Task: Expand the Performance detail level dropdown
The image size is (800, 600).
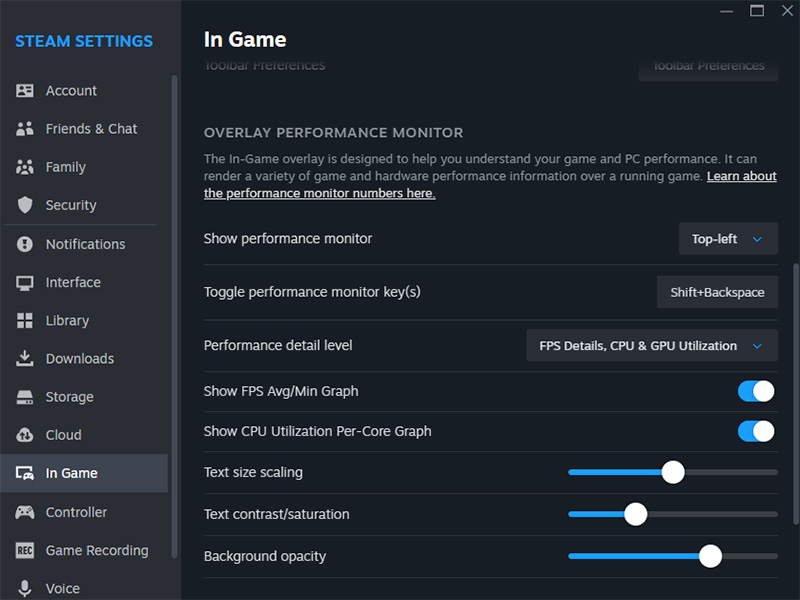Action: 651,346
